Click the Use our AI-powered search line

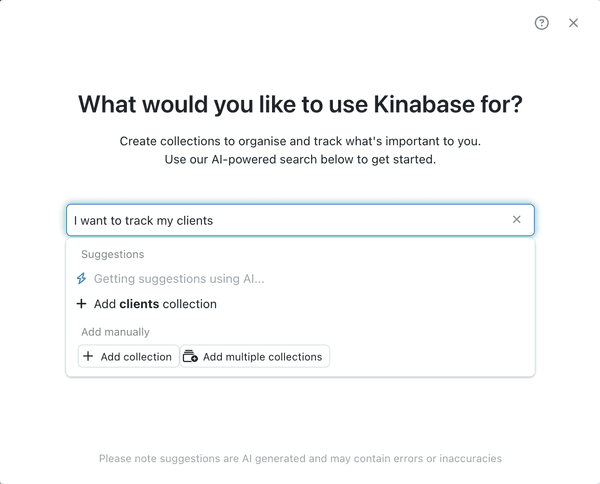300,159
